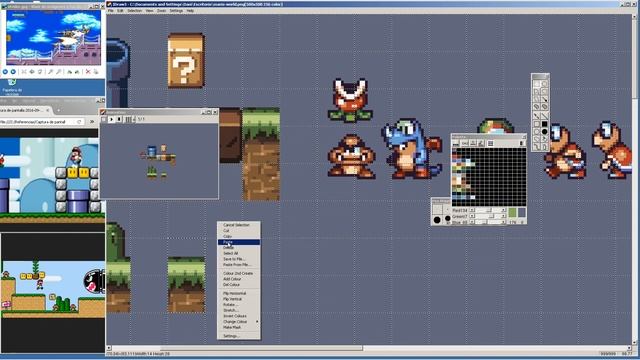Select the highlighted Paste entry
The height and width of the screenshot is (360, 640).
click(x=239, y=242)
